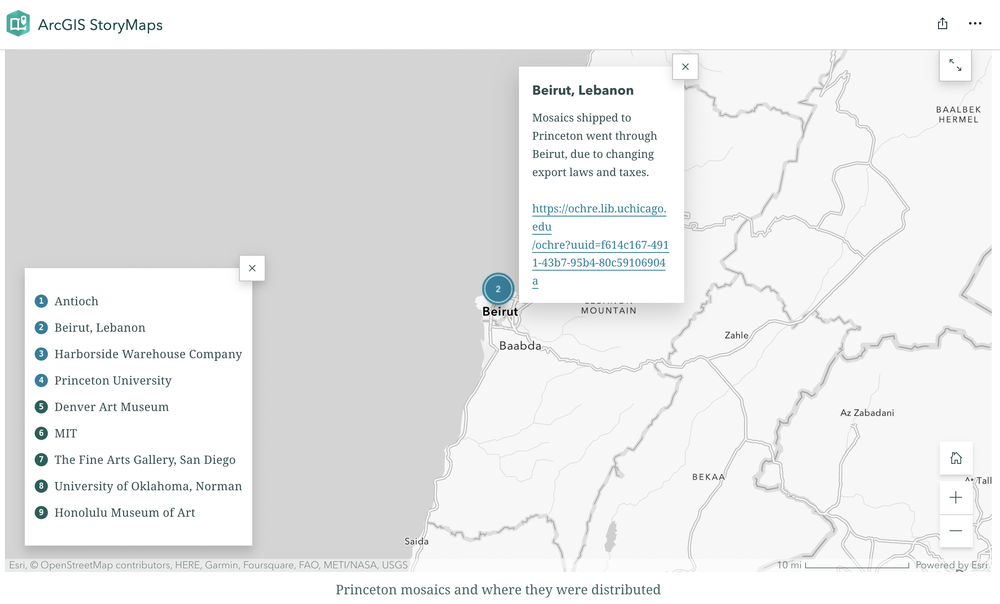Close the locations legend panel
The width and height of the screenshot is (1000, 604).
click(253, 268)
